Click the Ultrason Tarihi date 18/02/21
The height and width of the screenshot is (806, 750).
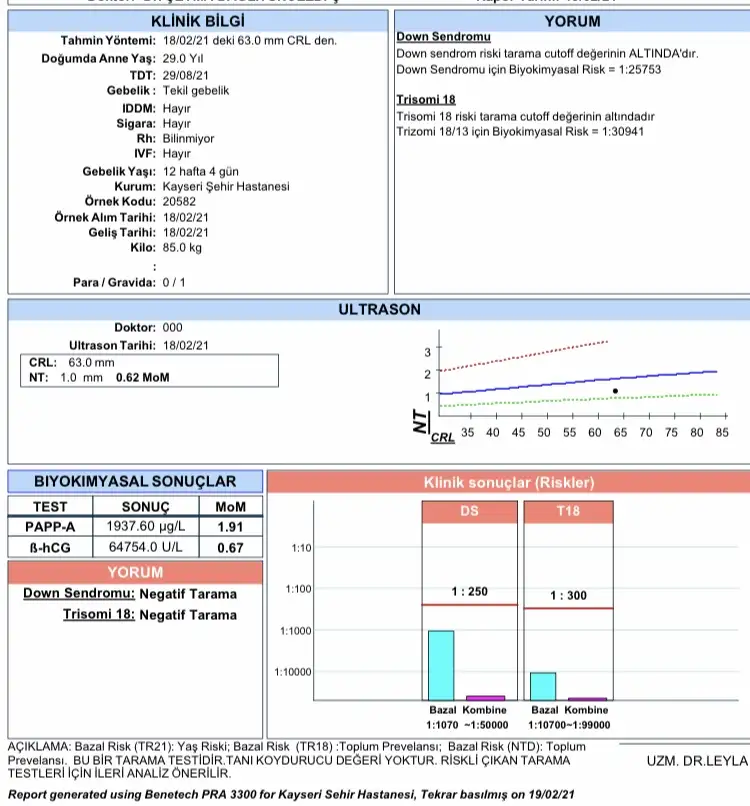point(186,345)
